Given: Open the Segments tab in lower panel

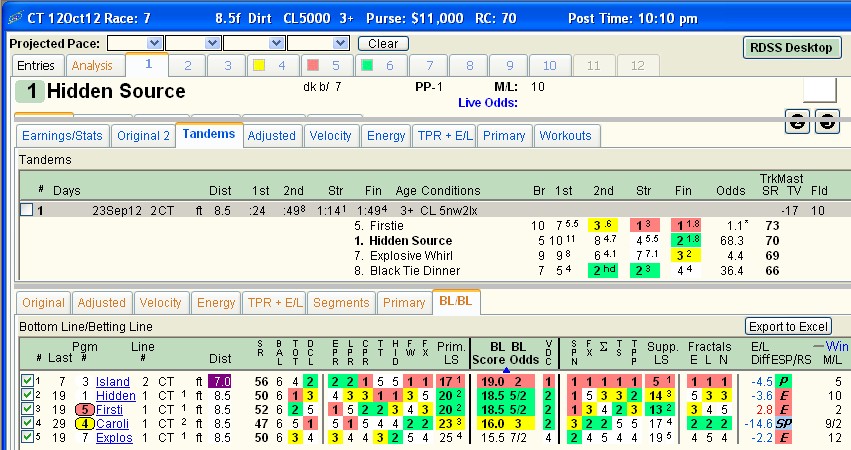Looking at the screenshot, I should [341, 302].
